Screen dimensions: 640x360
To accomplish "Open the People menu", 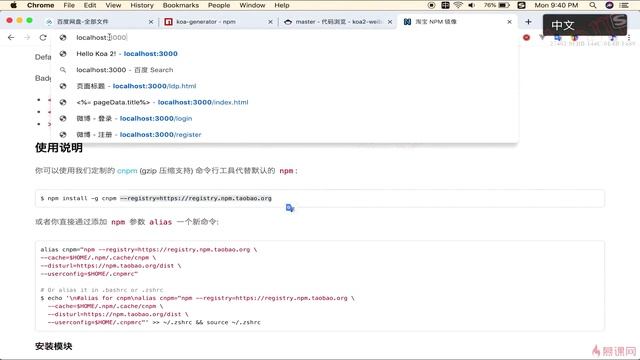I will (219, 5).
